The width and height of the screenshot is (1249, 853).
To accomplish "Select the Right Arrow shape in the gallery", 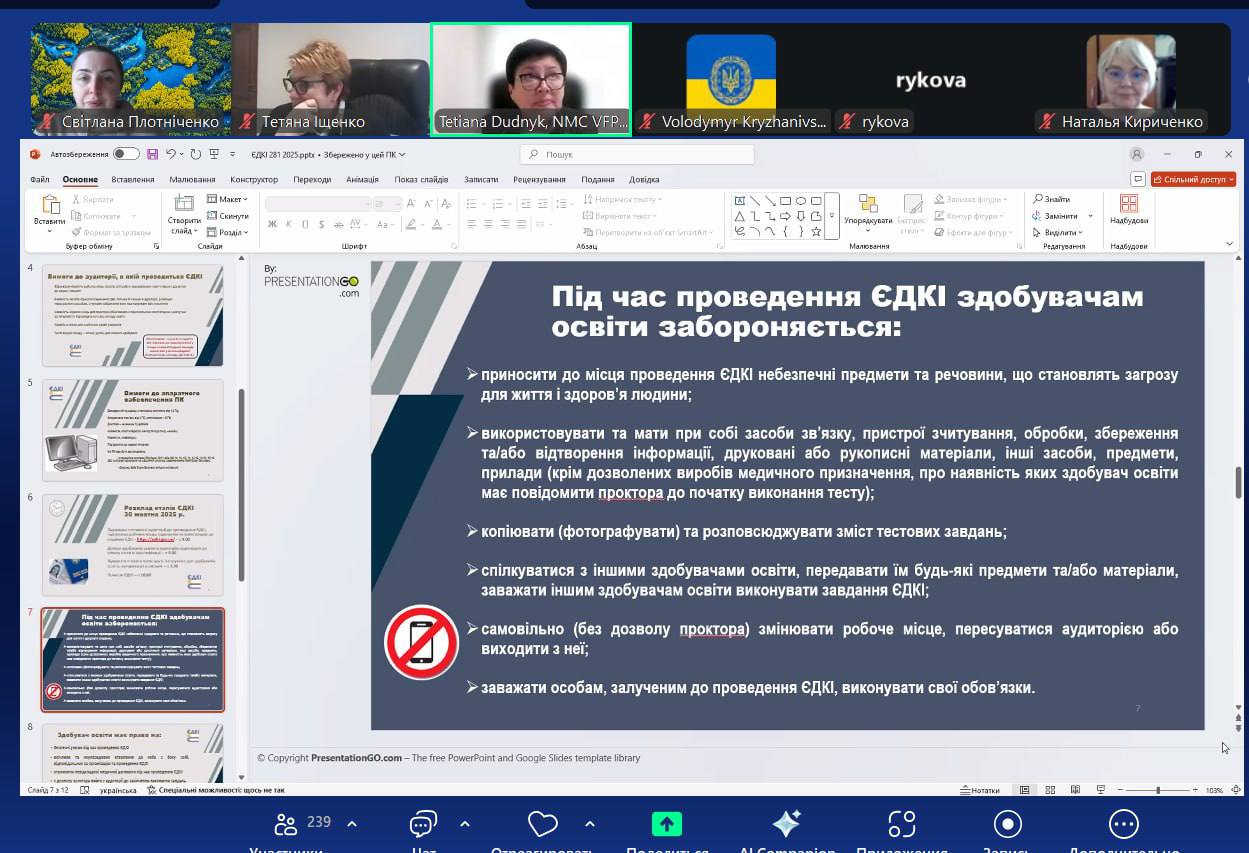I will (x=786, y=215).
